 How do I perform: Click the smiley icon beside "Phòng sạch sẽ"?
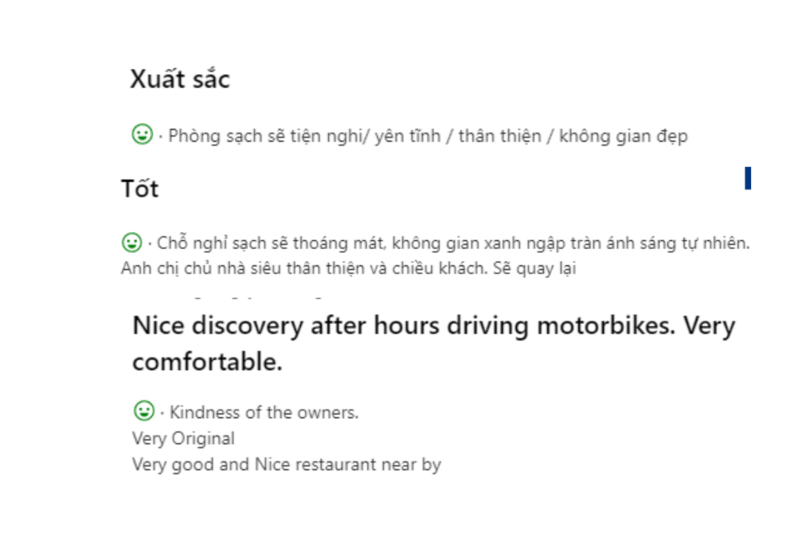pos(142,134)
